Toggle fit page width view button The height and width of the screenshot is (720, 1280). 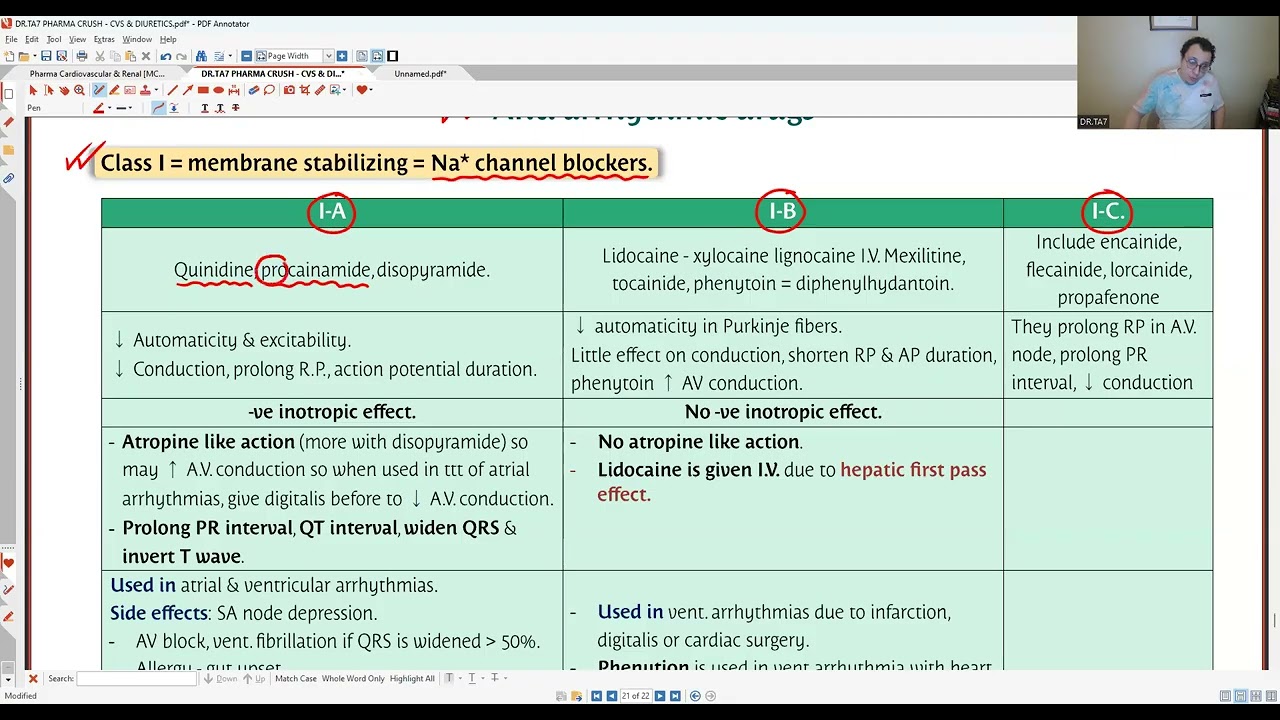[377, 56]
